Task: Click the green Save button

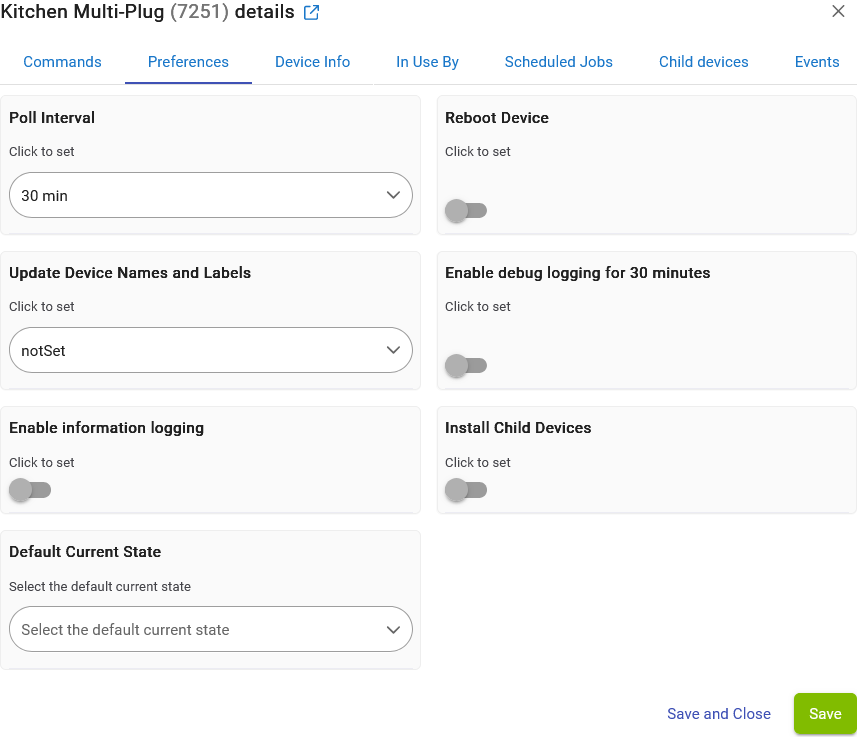Action: [824, 714]
